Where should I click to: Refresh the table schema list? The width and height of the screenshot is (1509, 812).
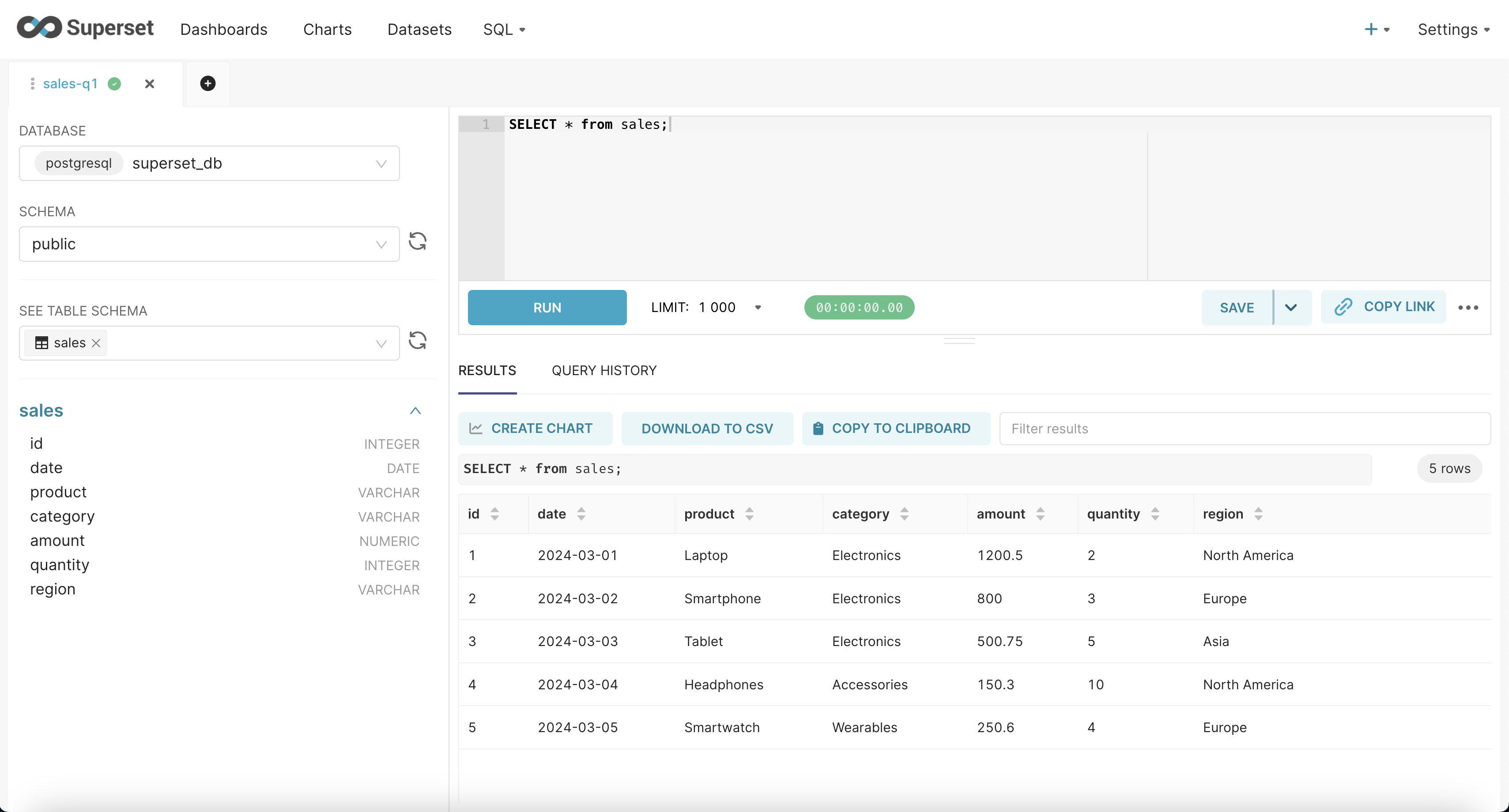coord(417,341)
